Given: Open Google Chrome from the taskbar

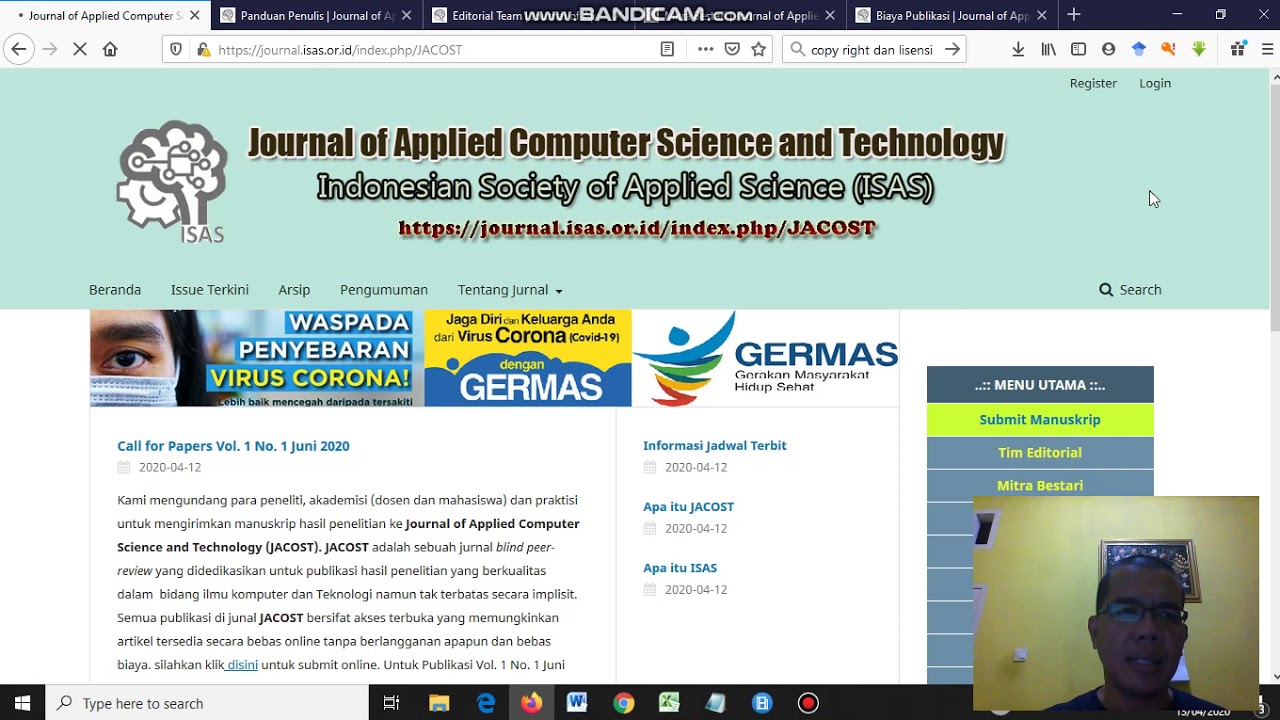Looking at the screenshot, I should click(623, 703).
